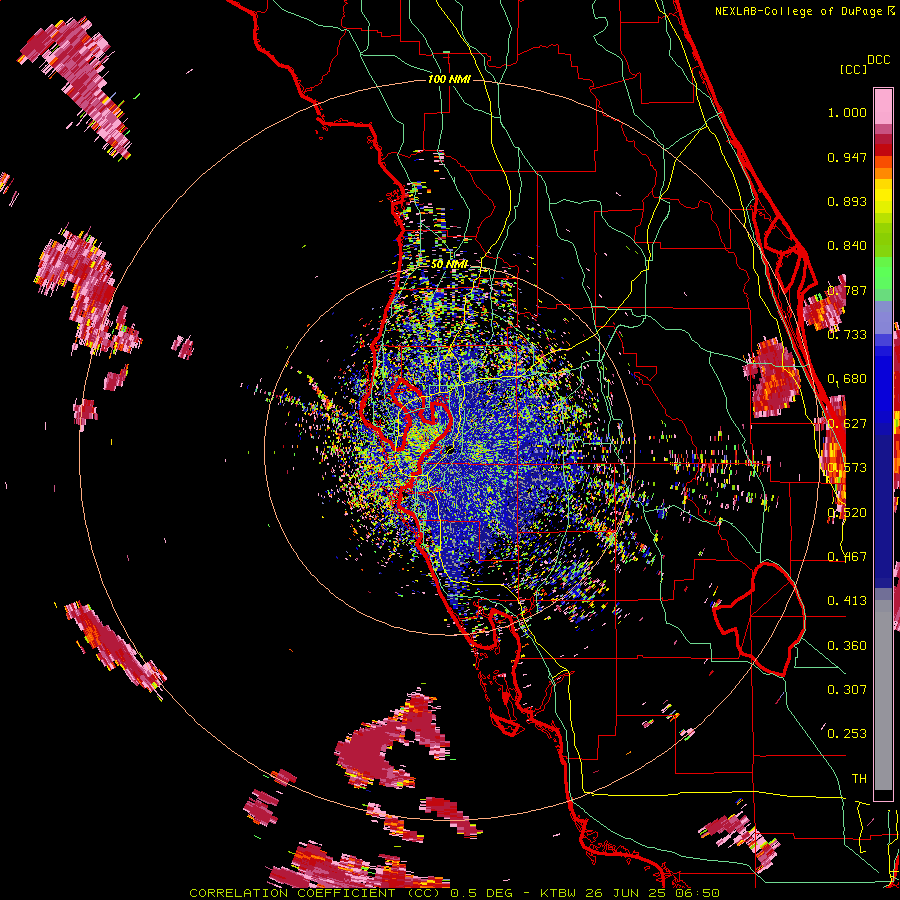
Task: Select the 0.307 legend value
Action: pos(847,690)
